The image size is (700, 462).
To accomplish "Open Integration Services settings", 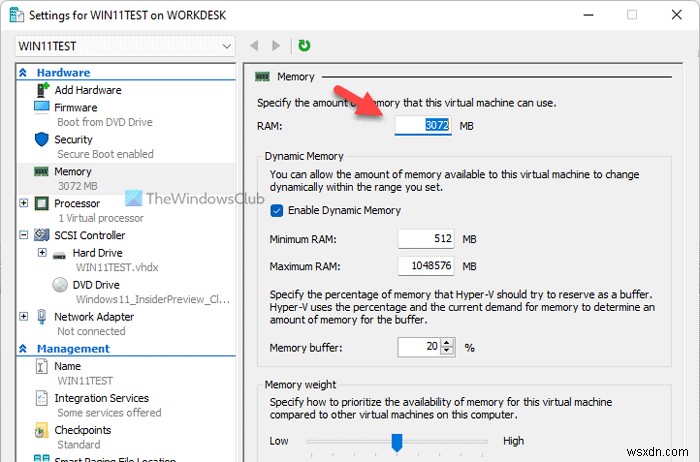I will pyautogui.click(x=101, y=398).
